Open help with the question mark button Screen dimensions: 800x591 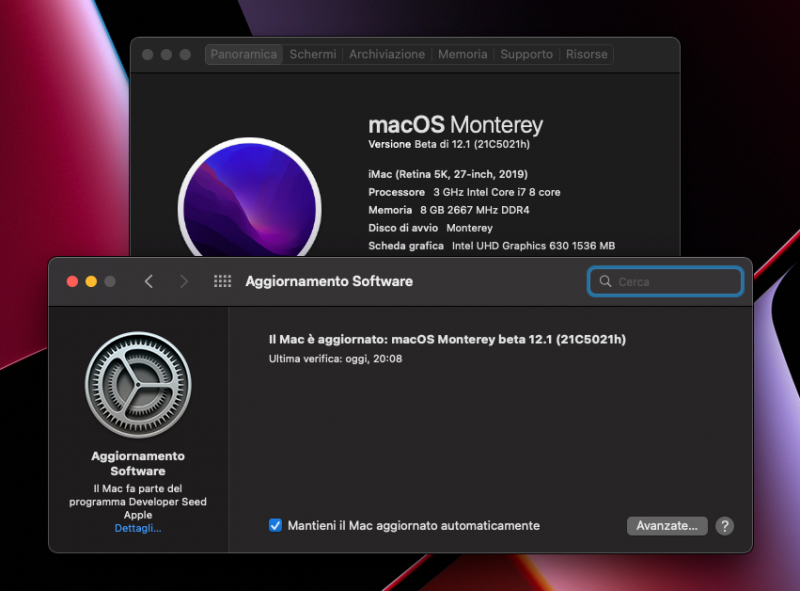[725, 526]
